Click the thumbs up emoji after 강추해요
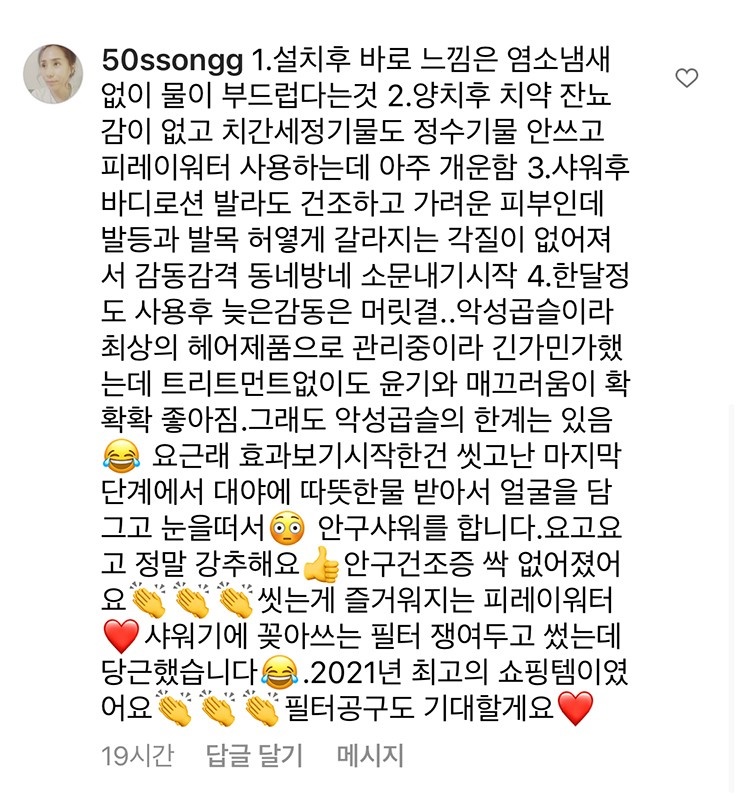This screenshot has width=740, height=796. [x=321, y=564]
